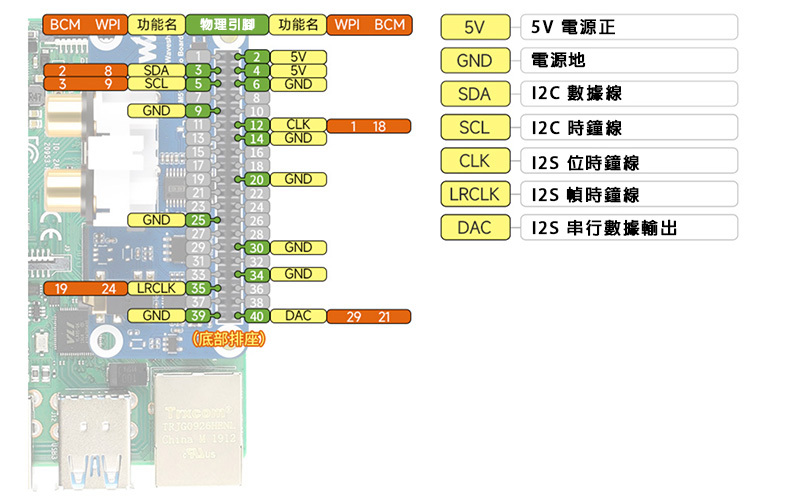This screenshot has height=500, width=800.
Task: Click the CLK legend box
Action: [476, 161]
